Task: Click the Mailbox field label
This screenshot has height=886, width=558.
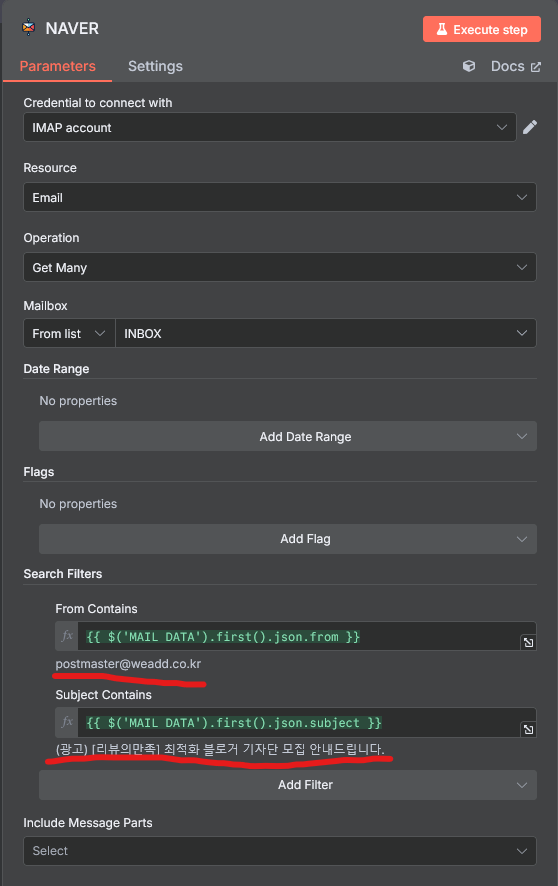Action: (x=45, y=306)
